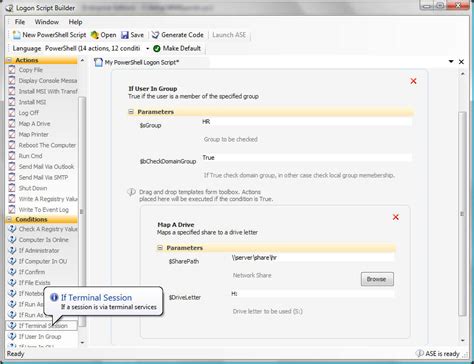This screenshot has height=364, width=474.
Task: Select the If File Exists condition
Action: coord(34,283)
